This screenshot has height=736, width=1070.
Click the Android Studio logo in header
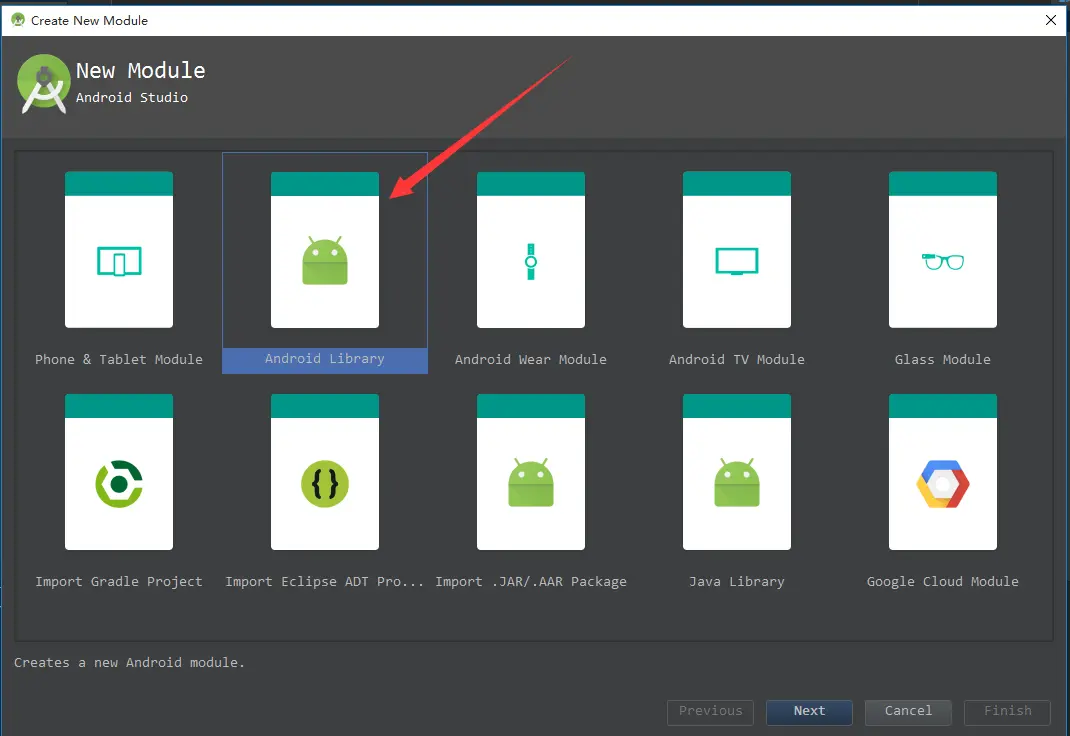(x=44, y=83)
